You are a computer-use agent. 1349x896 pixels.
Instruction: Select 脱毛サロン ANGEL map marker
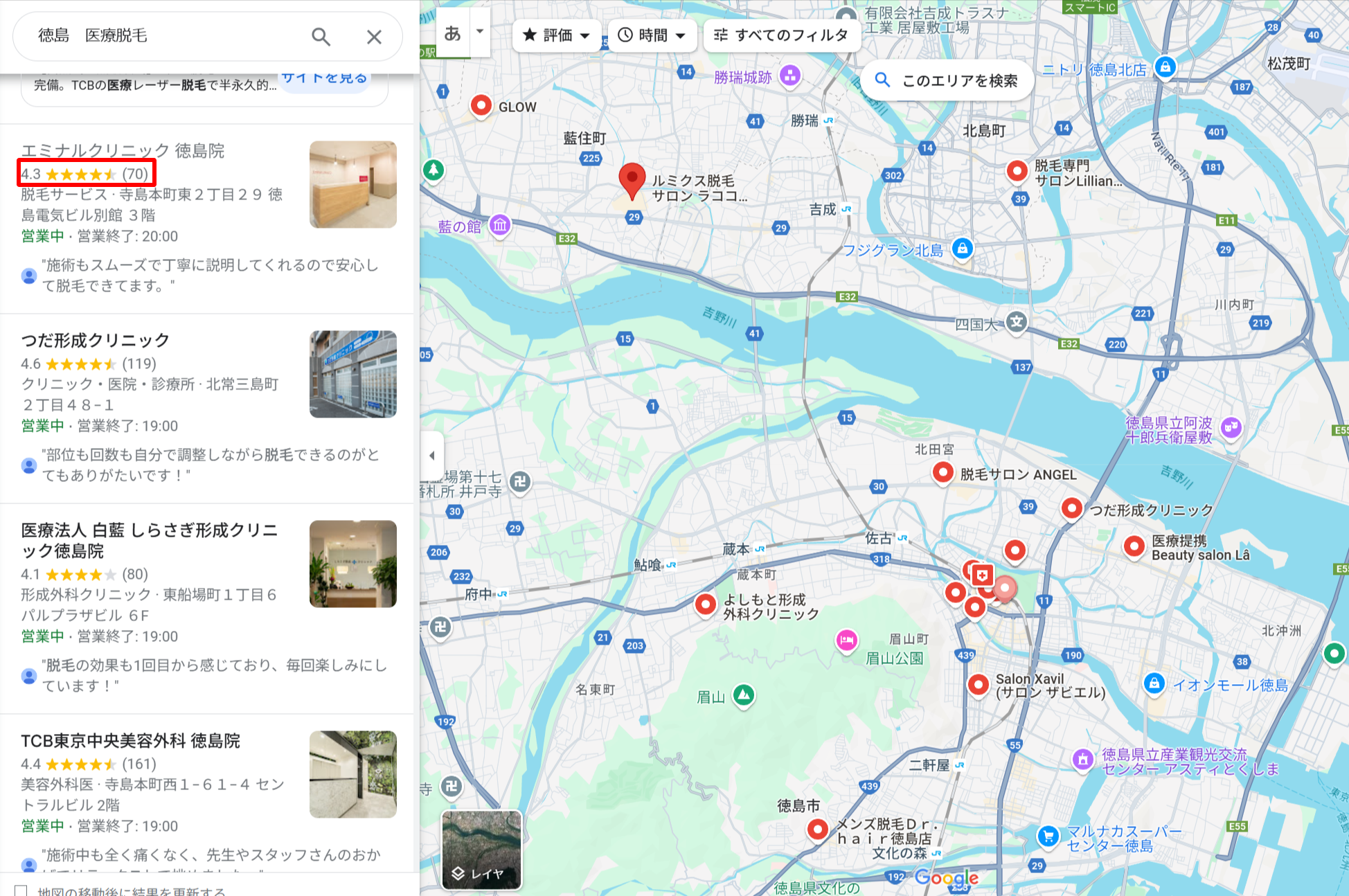click(x=942, y=473)
